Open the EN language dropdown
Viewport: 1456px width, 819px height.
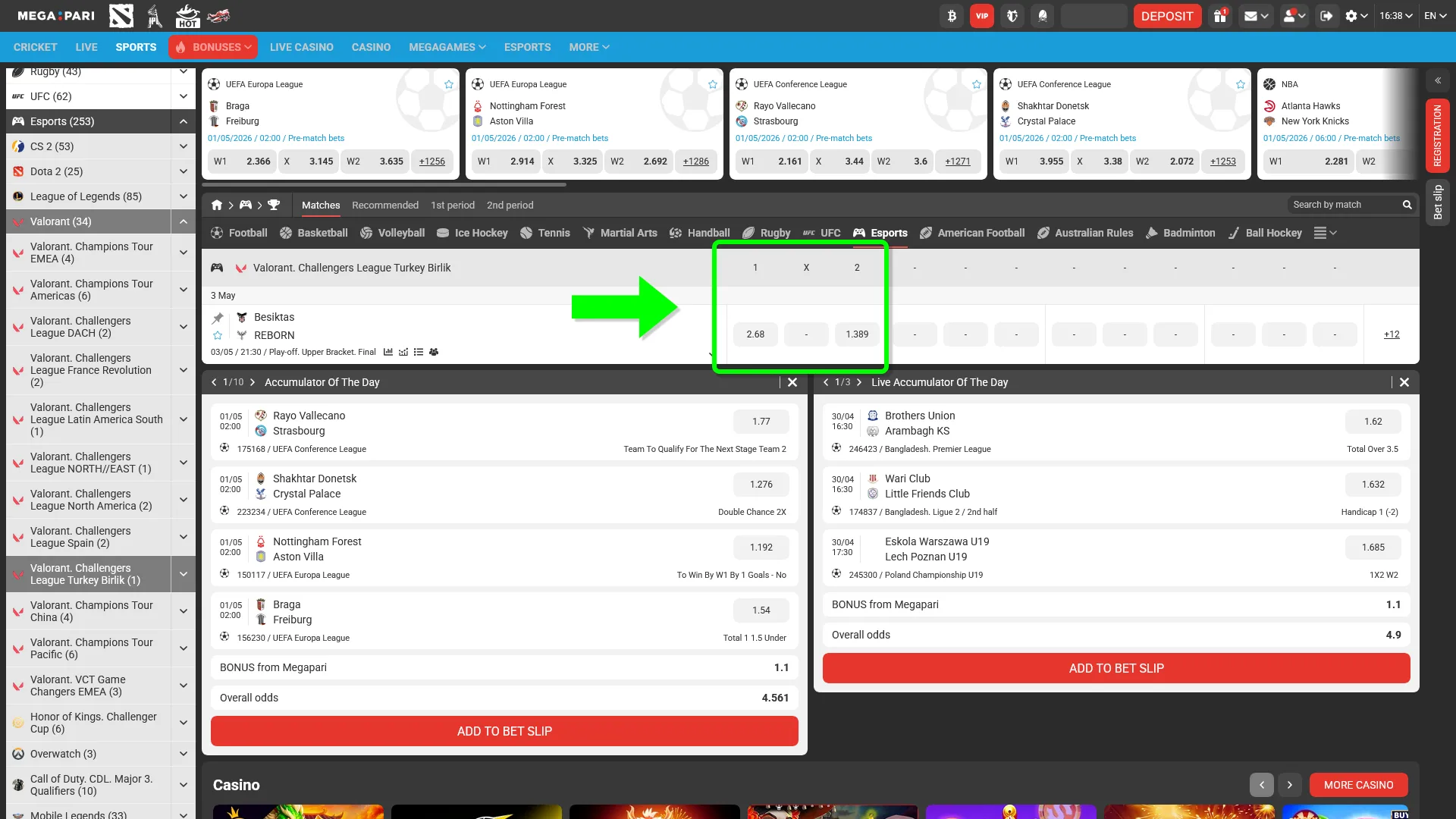1436,16
